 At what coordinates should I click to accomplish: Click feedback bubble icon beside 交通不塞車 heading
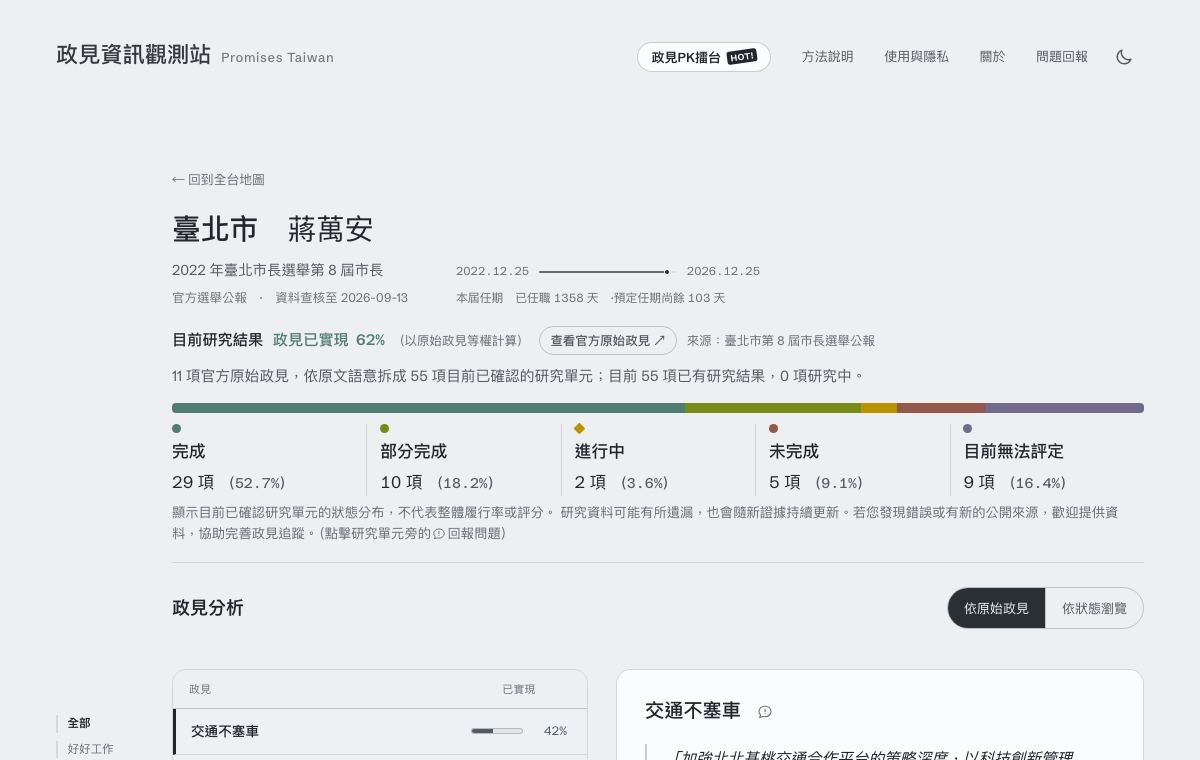click(765, 712)
